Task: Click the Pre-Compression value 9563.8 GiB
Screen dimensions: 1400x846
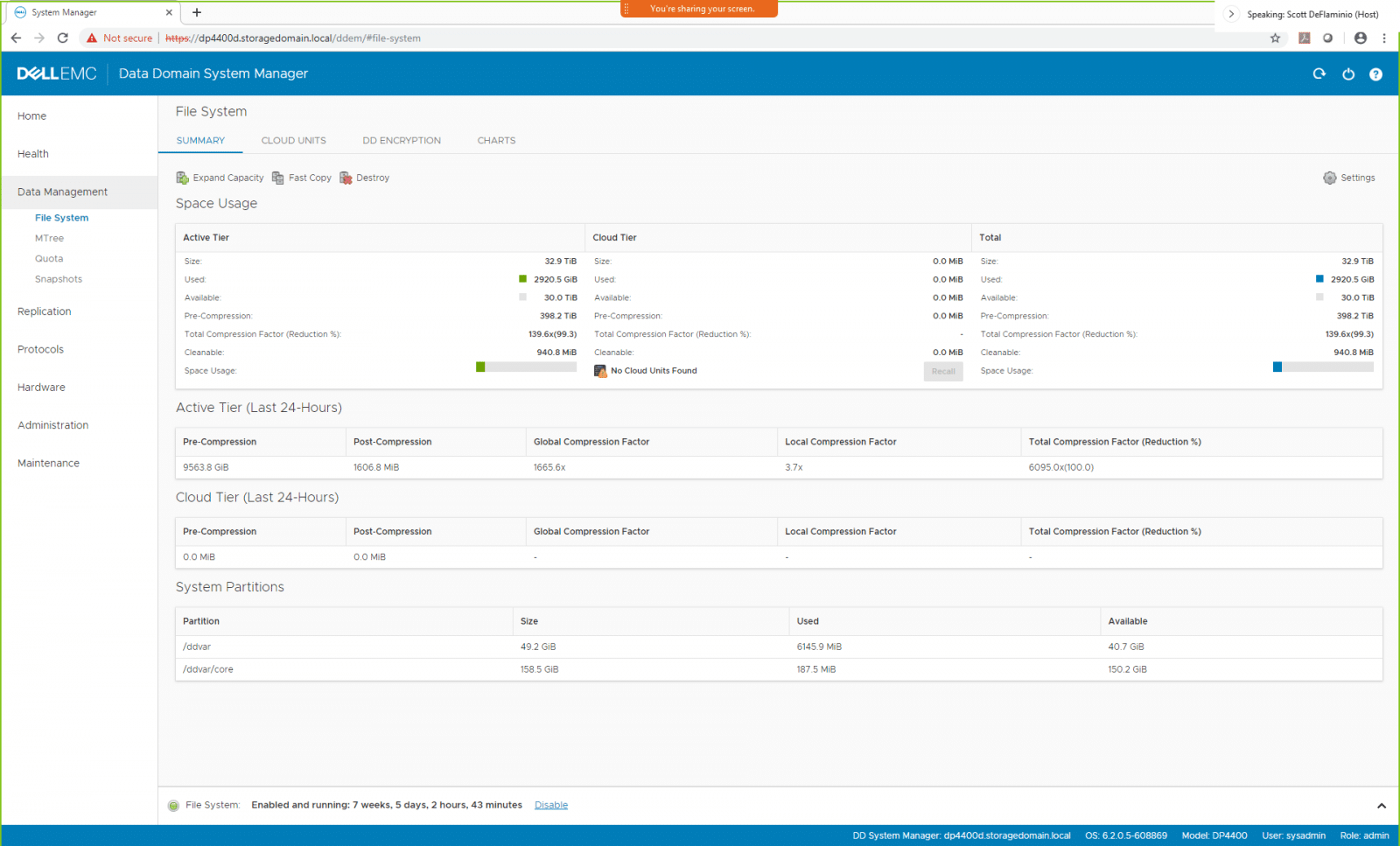Action: pyautogui.click(x=206, y=467)
